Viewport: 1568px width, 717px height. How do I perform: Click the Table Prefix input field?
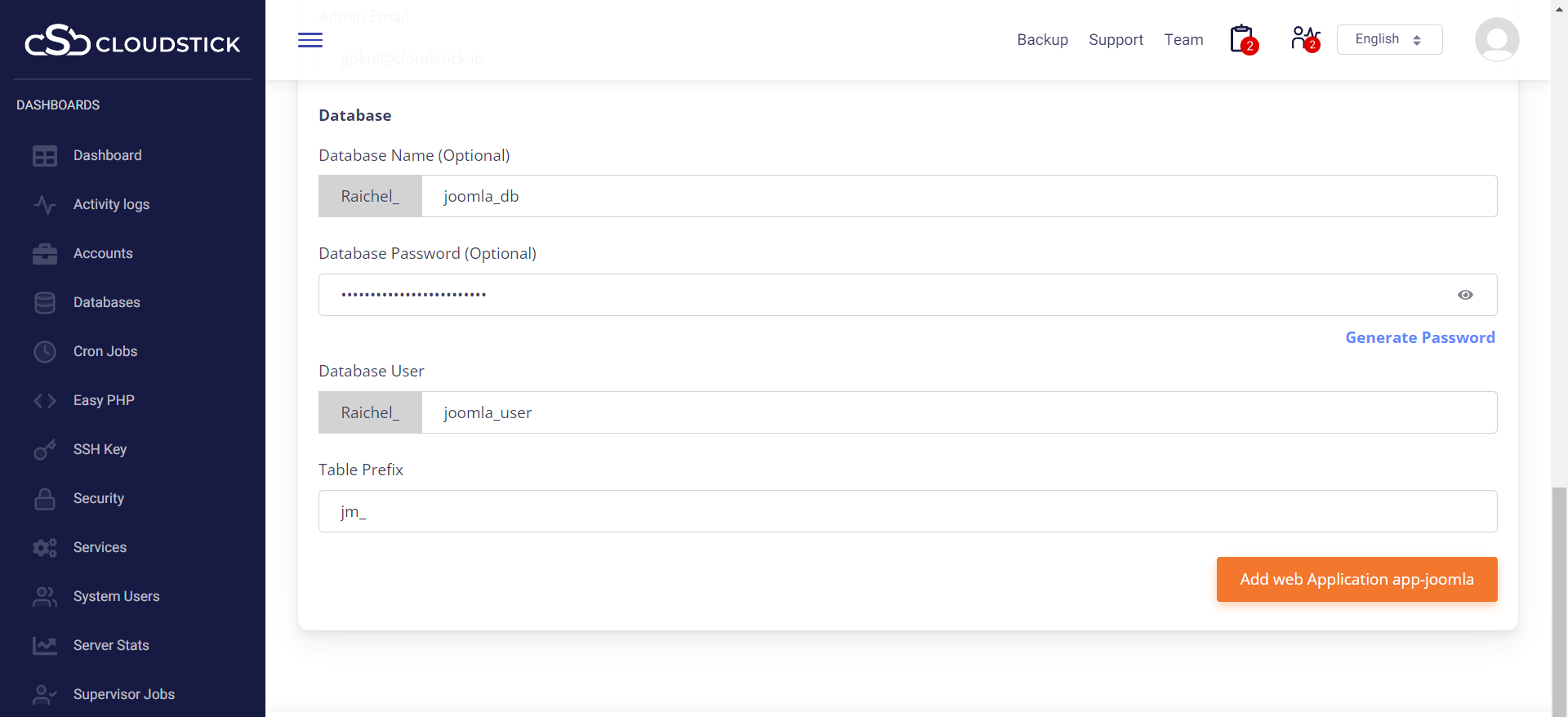(x=907, y=511)
